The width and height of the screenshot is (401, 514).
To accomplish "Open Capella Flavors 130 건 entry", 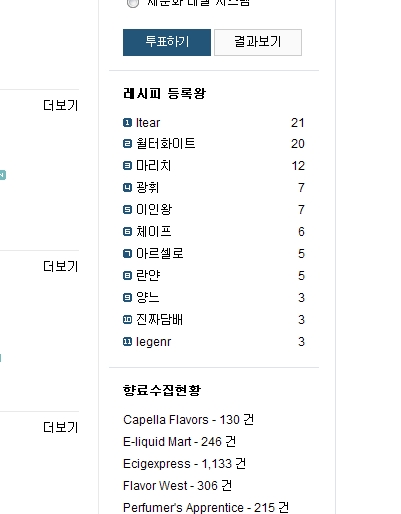I will pos(188,420).
